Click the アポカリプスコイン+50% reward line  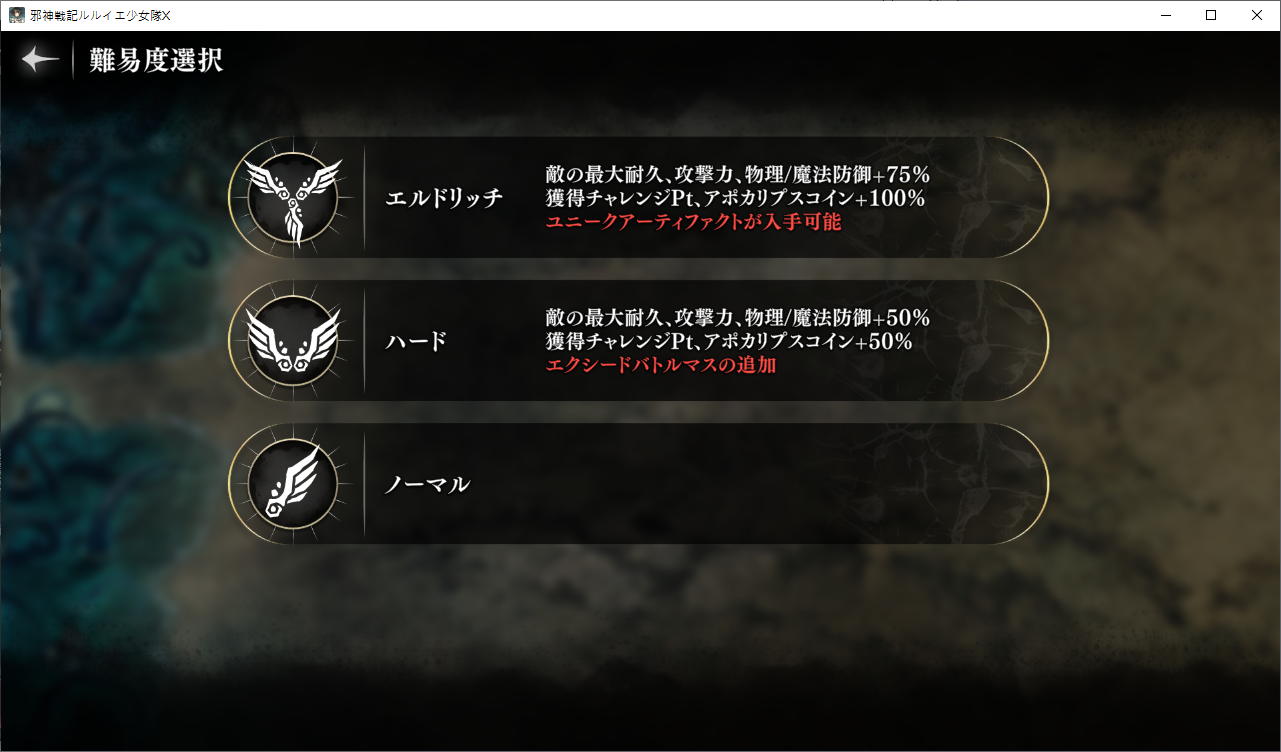(729, 342)
